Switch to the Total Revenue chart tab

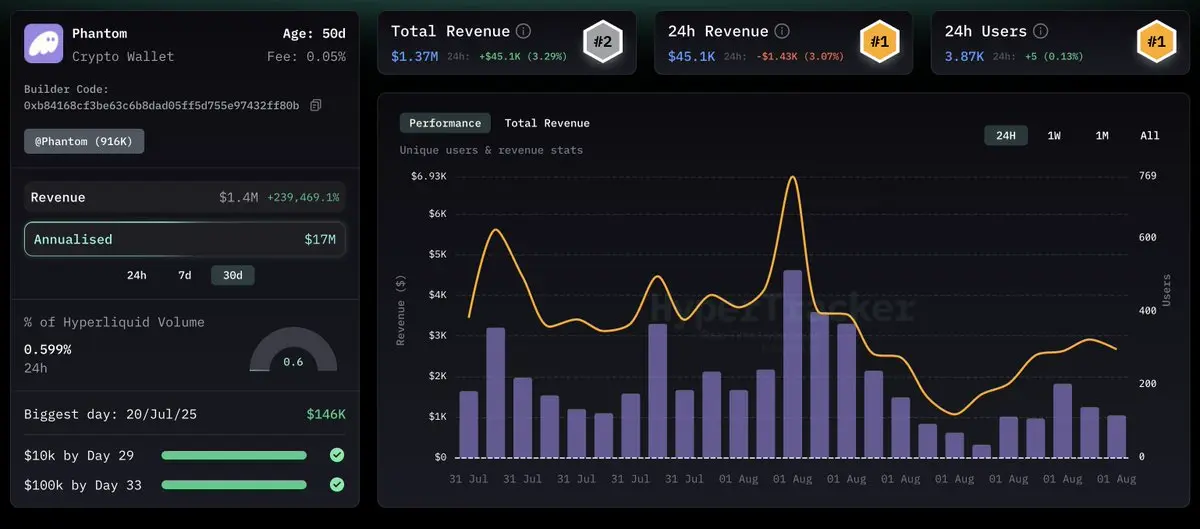click(x=547, y=123)
